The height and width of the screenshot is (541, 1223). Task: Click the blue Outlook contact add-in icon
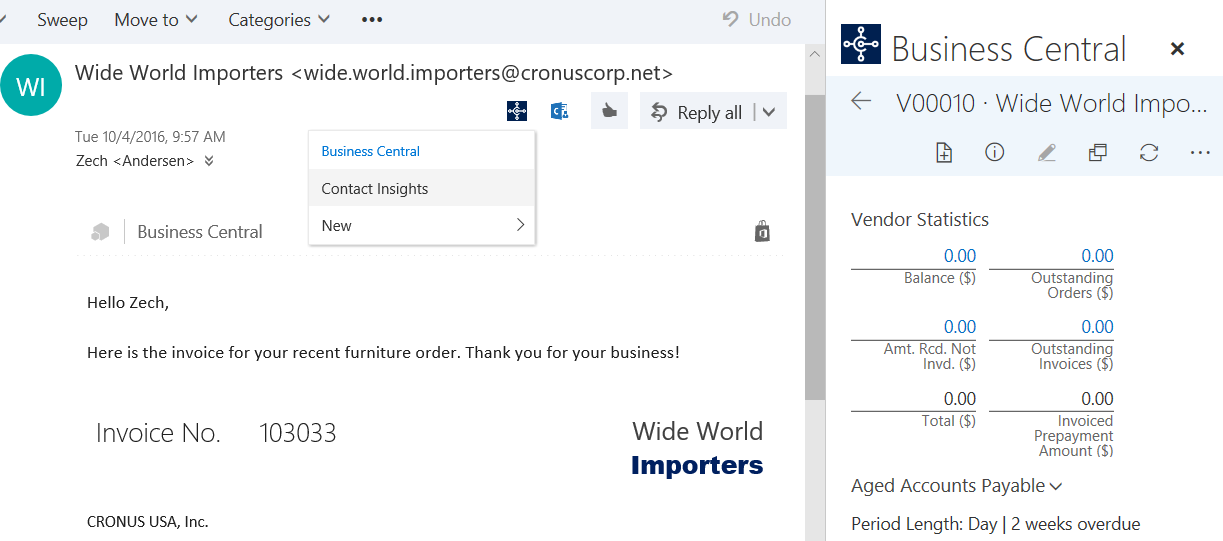[560, 112]
